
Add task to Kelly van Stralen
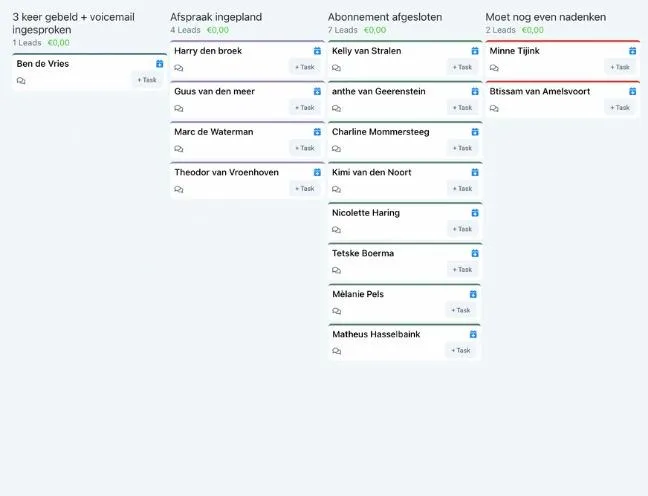tap(462, 67)
